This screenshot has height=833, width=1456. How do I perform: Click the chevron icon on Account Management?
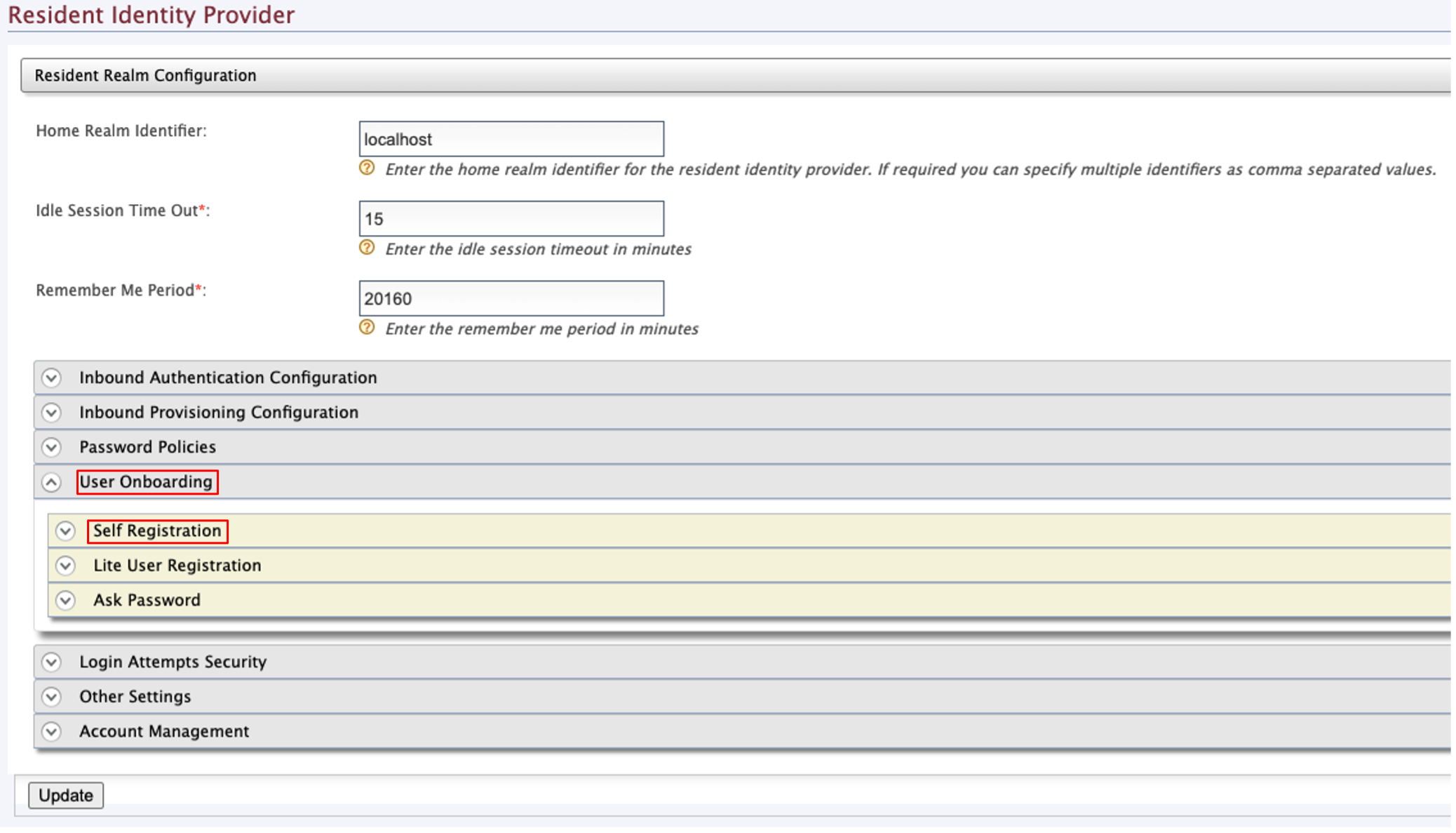click(x=50, y=731)
